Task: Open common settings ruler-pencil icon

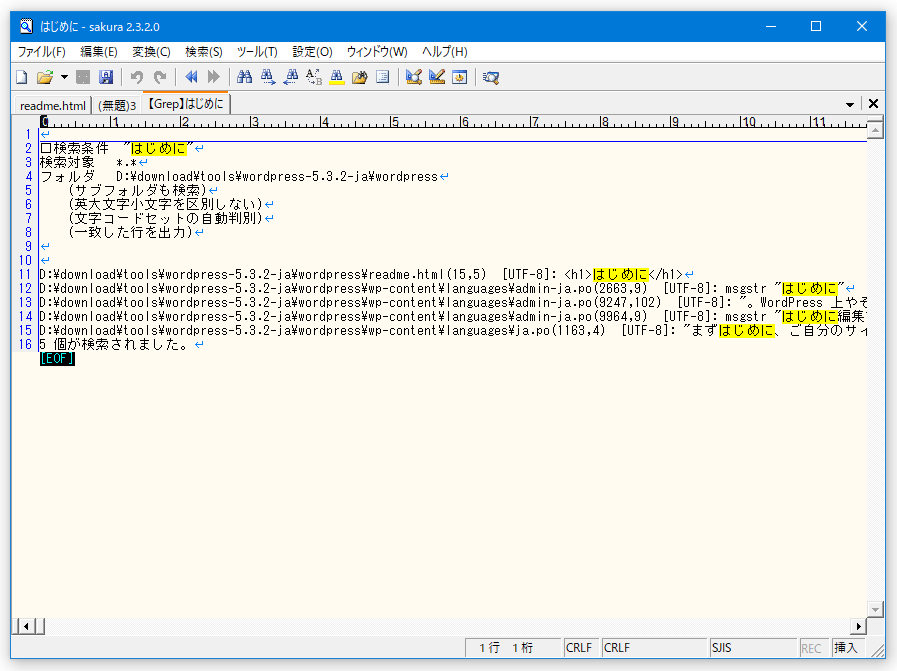Action: click(437, 77)
